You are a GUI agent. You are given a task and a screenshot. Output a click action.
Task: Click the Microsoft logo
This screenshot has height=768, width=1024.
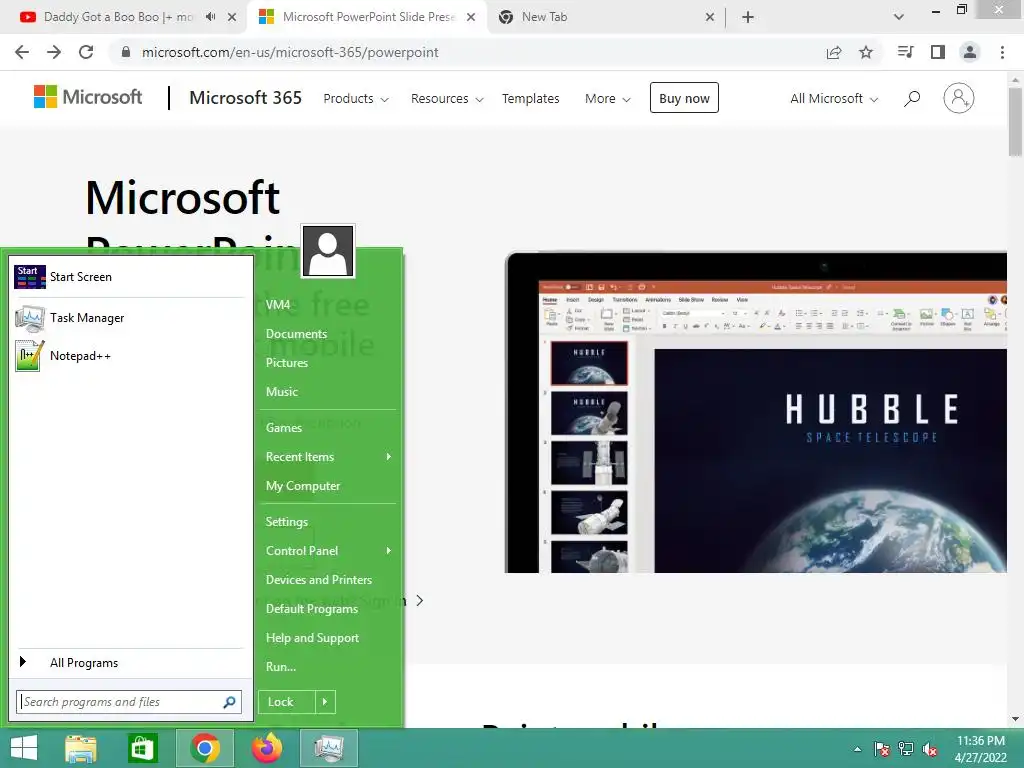(x=88, y=97)
